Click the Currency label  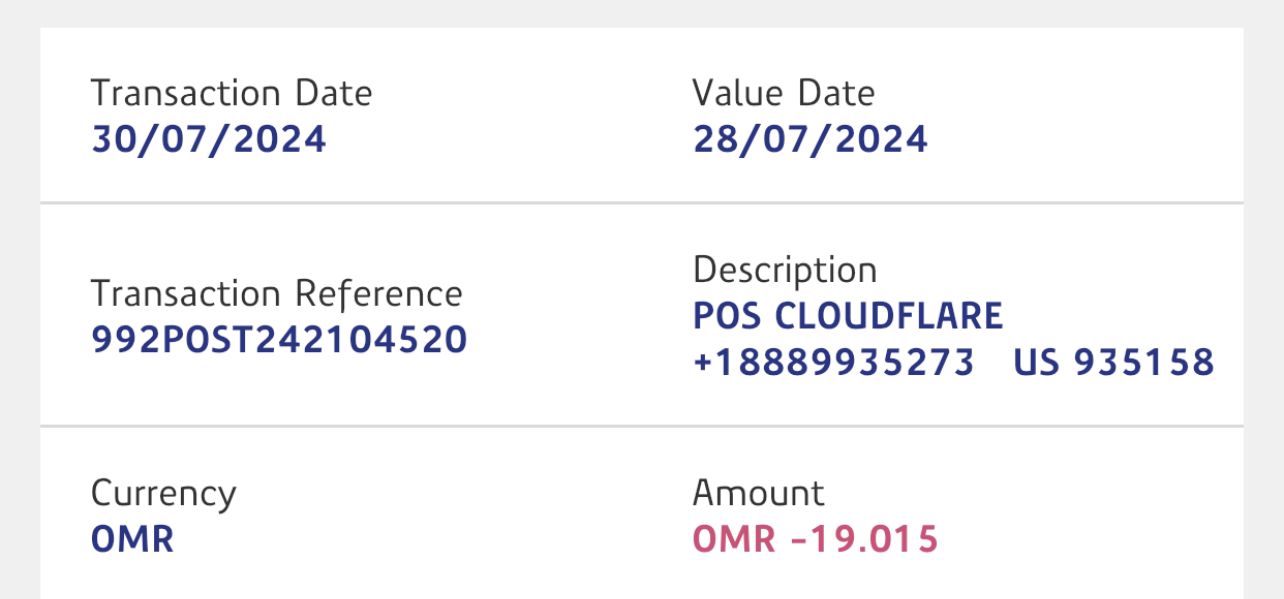pyautogui.click(x=163, y=493)
